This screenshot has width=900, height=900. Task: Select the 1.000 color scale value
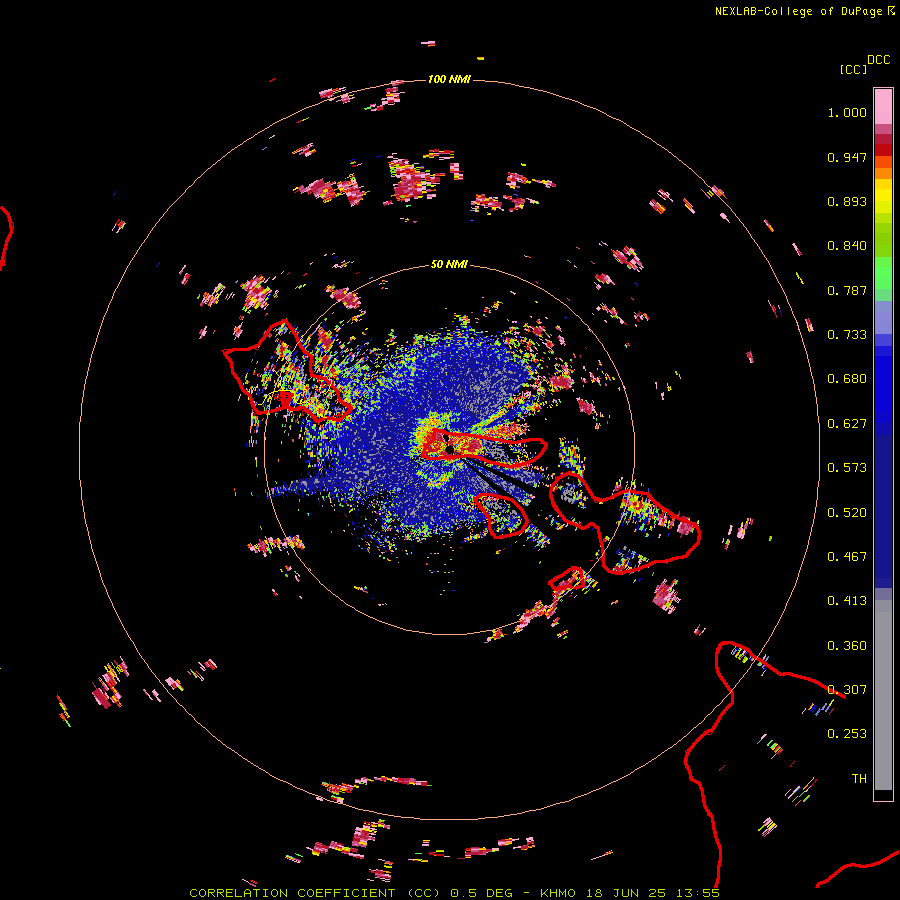coord(847,112)
